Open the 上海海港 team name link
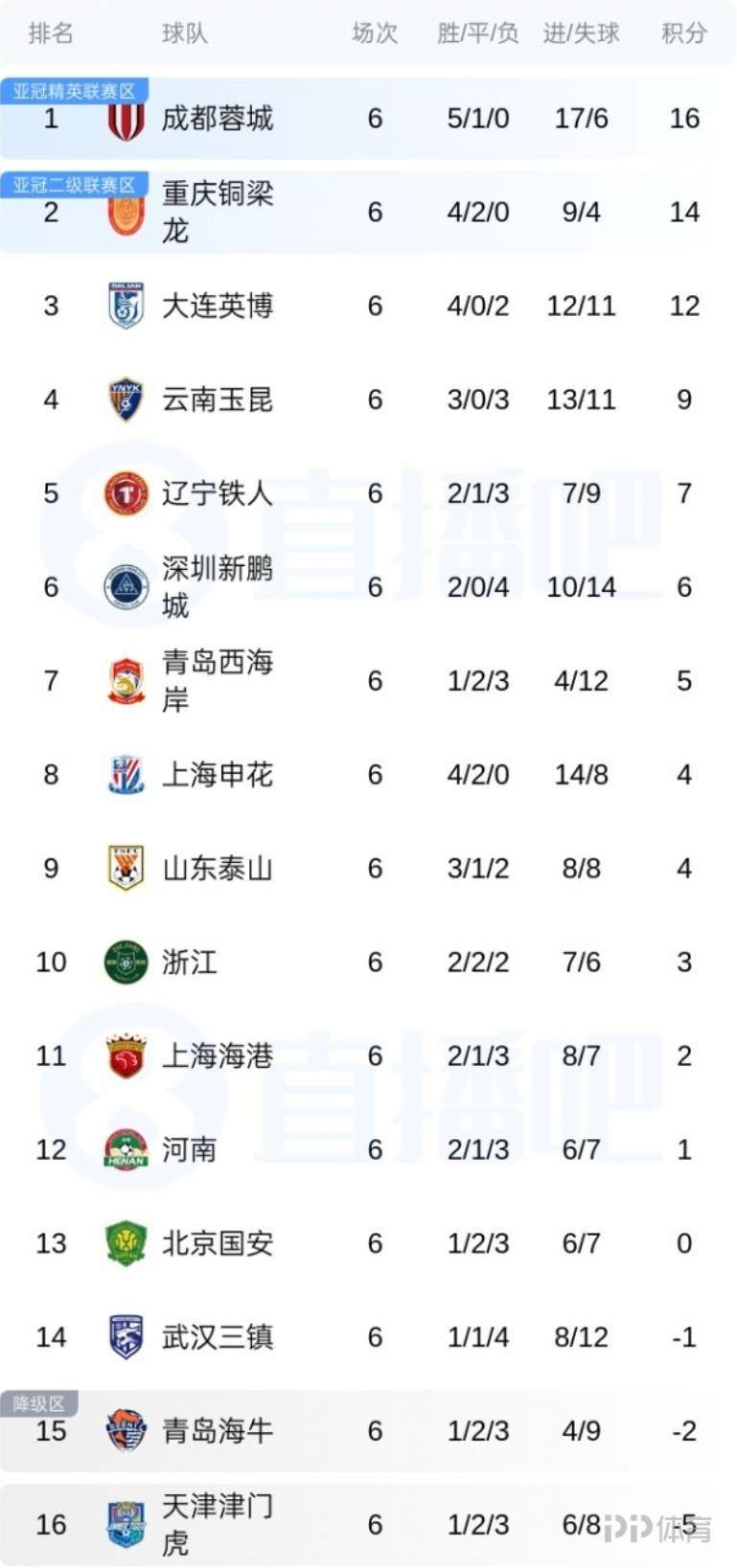 click(218, 1056)
